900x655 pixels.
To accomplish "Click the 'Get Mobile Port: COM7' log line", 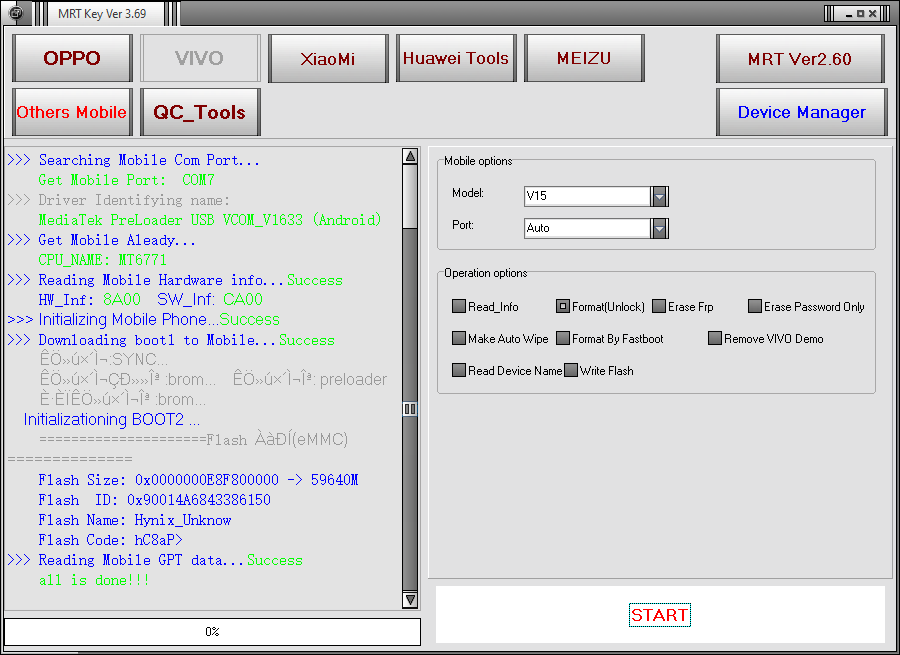I will point(126,180).
